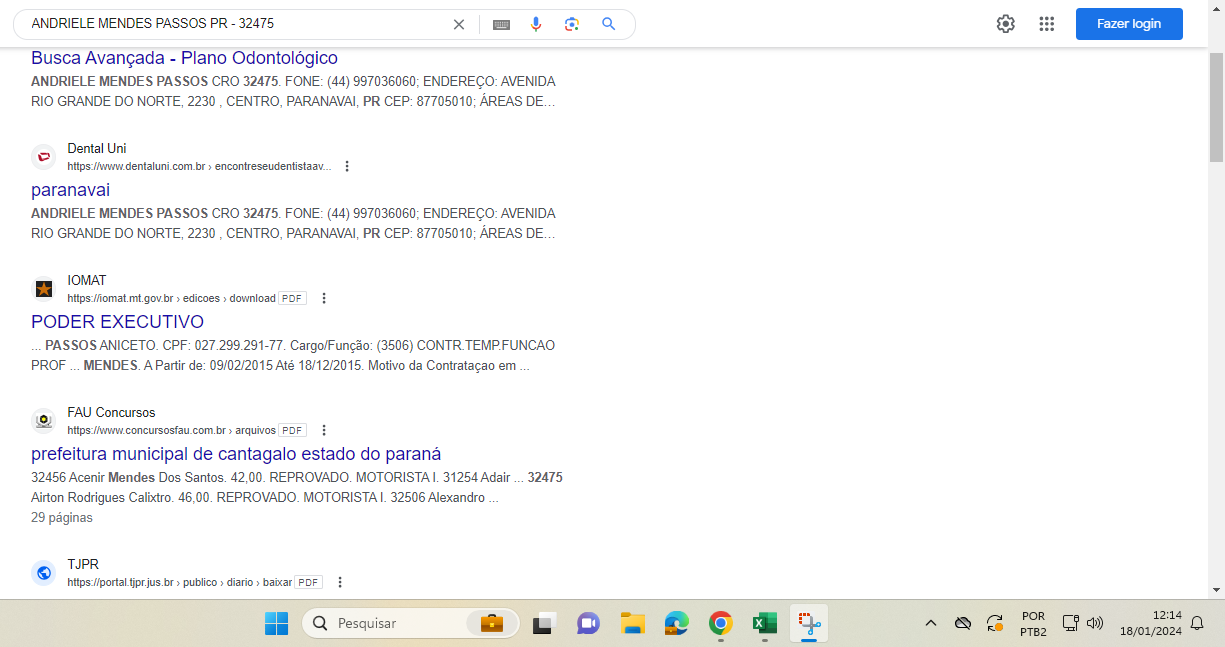Run the search with the magnifier icon
Screen dimensions: 1225x647
click(x=608, y=24)
